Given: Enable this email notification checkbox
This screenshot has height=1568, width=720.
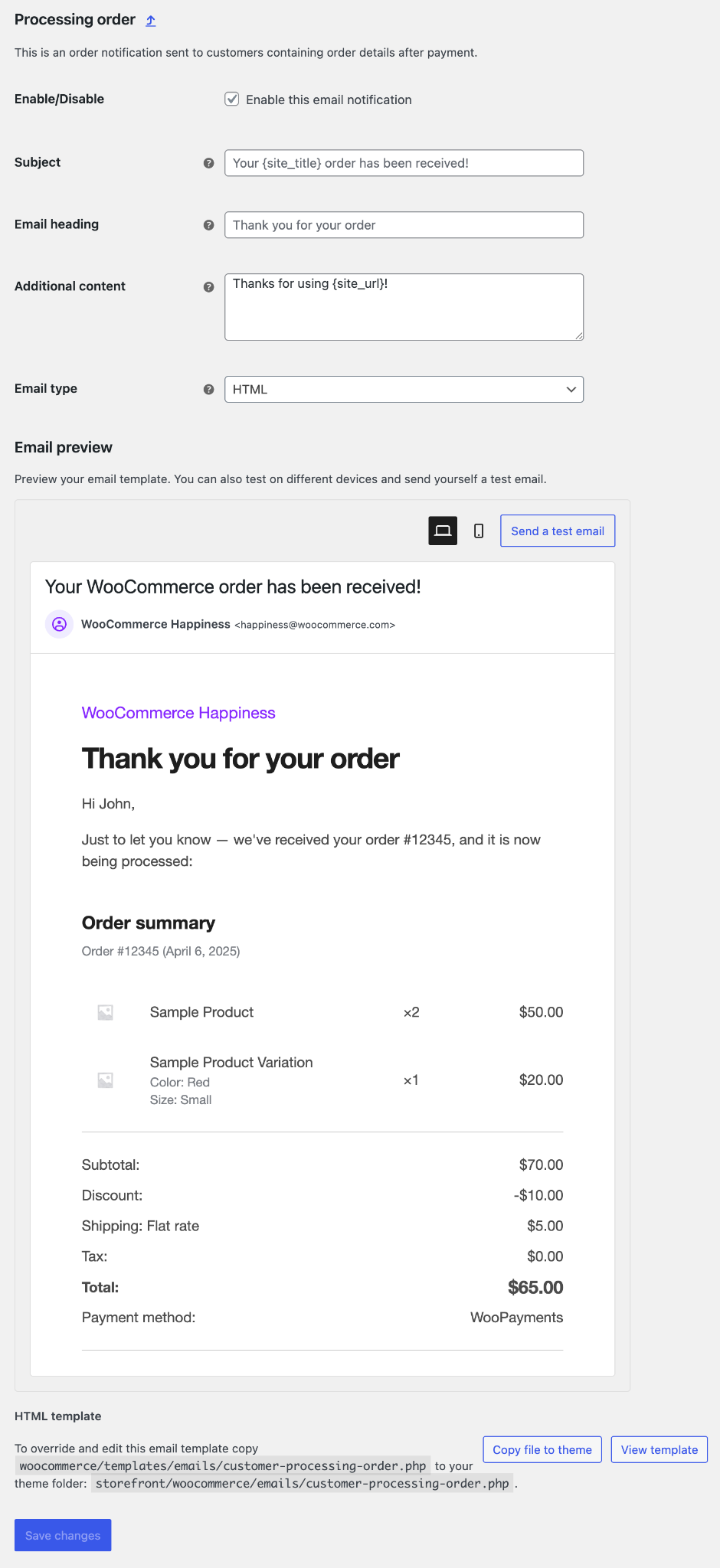Looking at the screenshot, I should [x=231, y=100].
